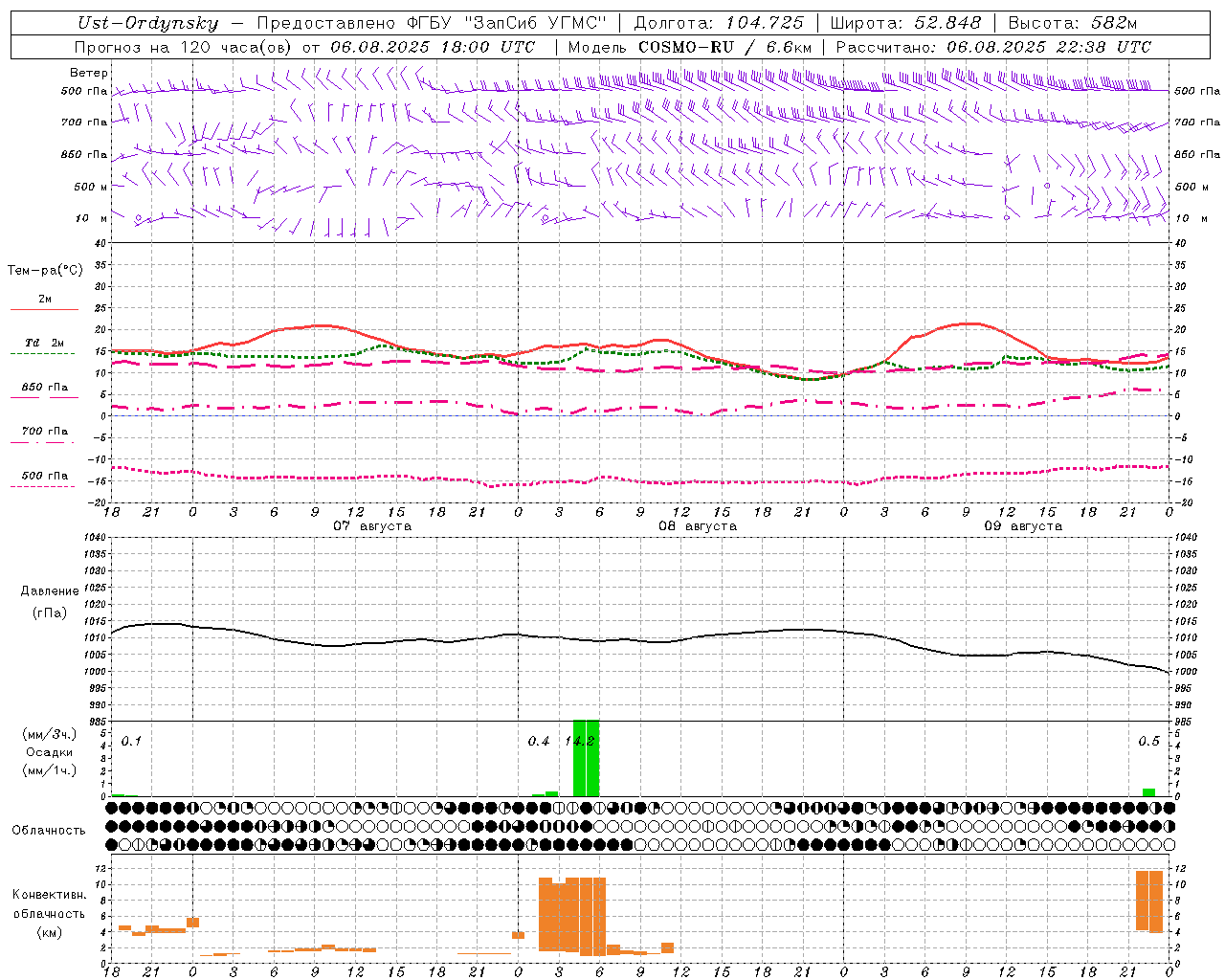Click the 'Td 2м' dew point legend entry
The width and height of the screenshot is (1225, 980).
click(45, 343)
